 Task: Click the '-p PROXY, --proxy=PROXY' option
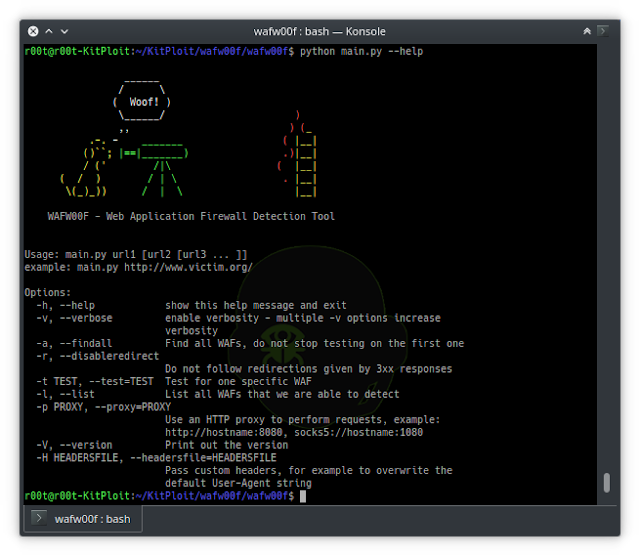[x=104, y=407]
